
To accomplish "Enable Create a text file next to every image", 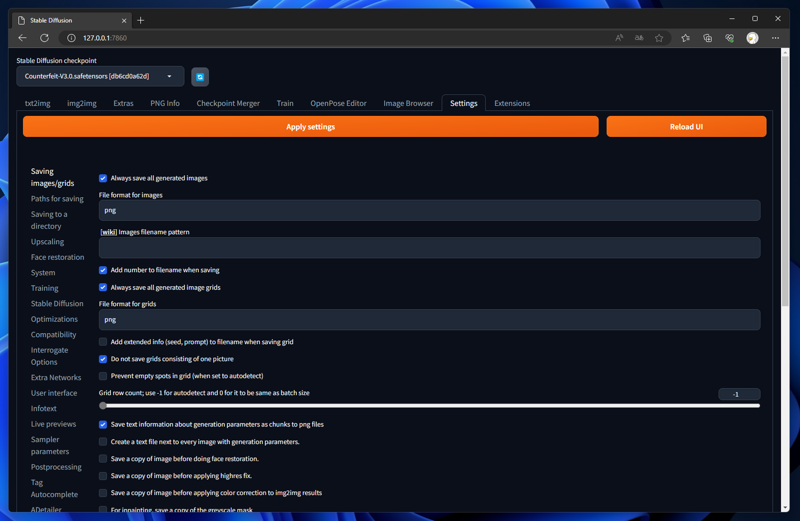I will (103, 442).
